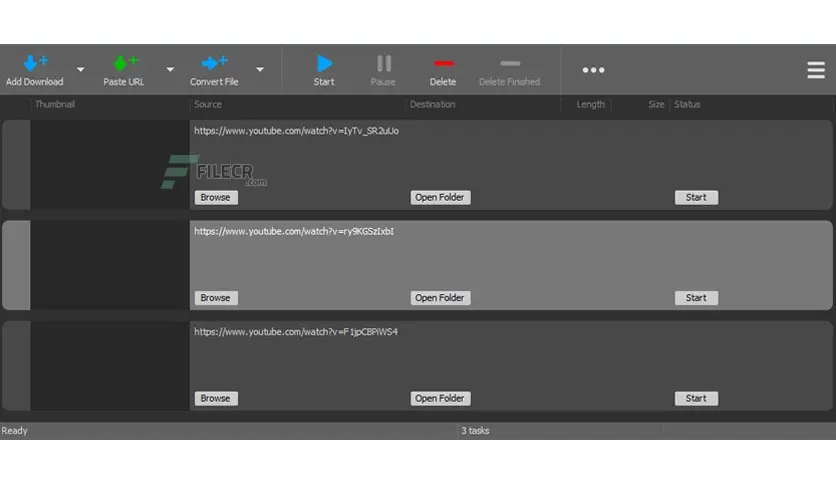
Task: Expand the Convert File dropdown arrow
Action: (x=260, y=70)
